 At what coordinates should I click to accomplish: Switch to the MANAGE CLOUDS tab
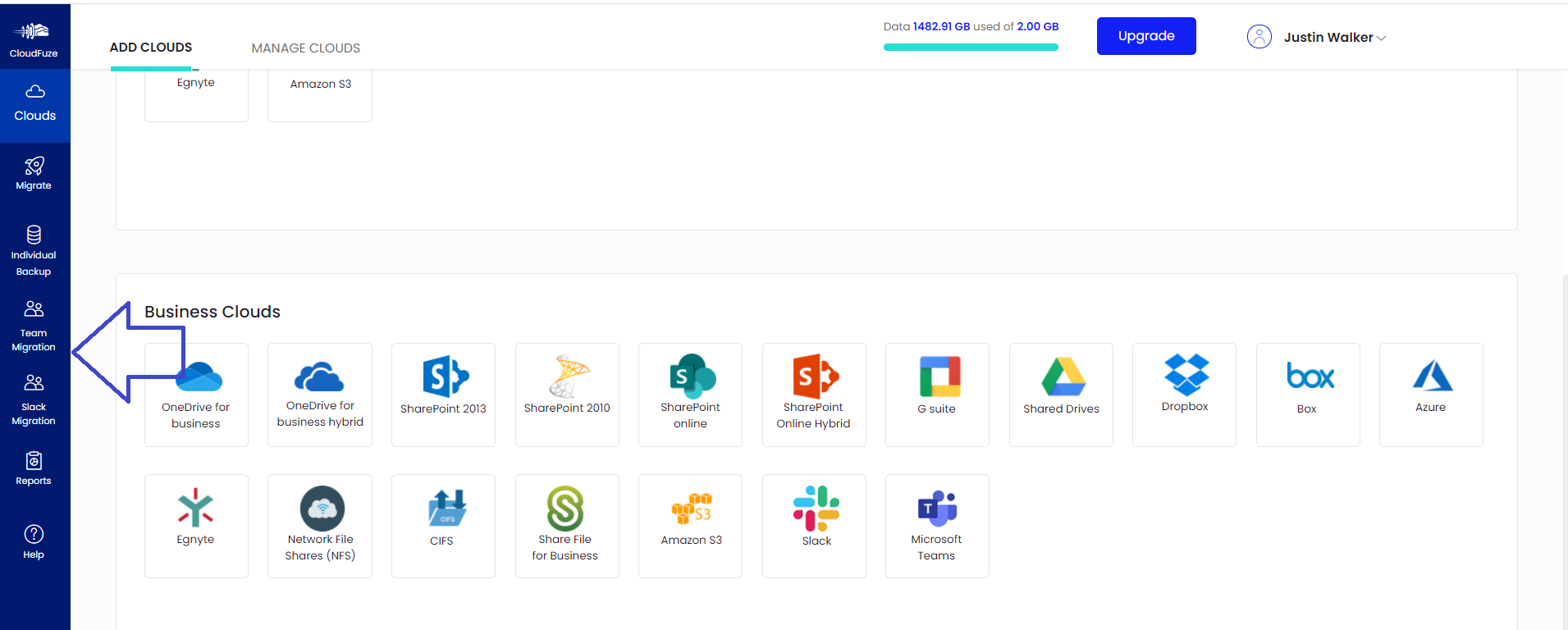coord(305,48)
